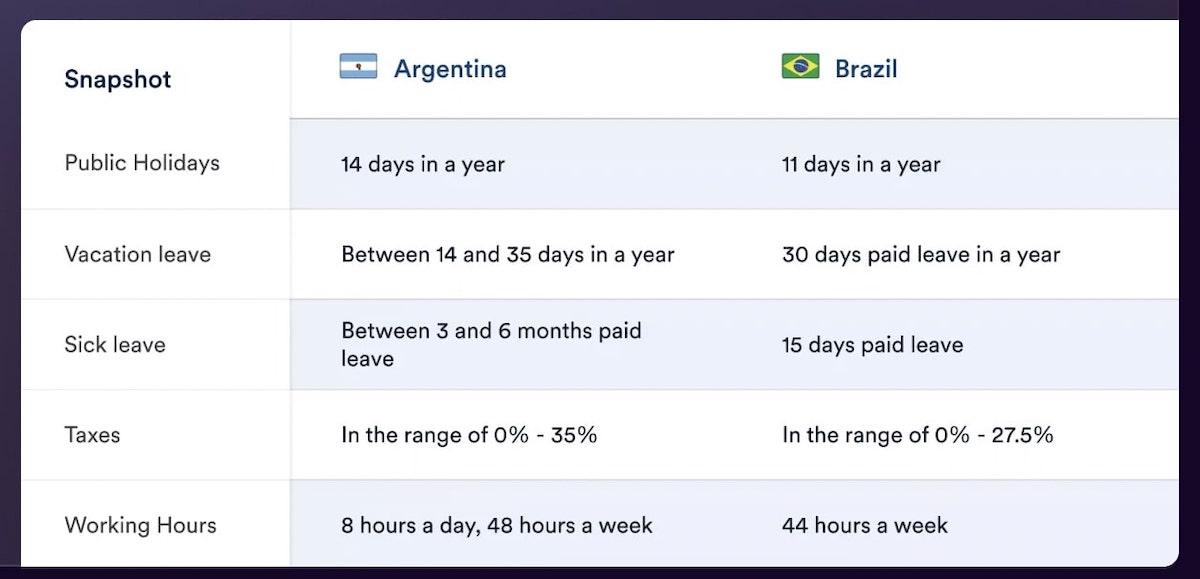Select the Brazil column heading

tap(866, 69)
